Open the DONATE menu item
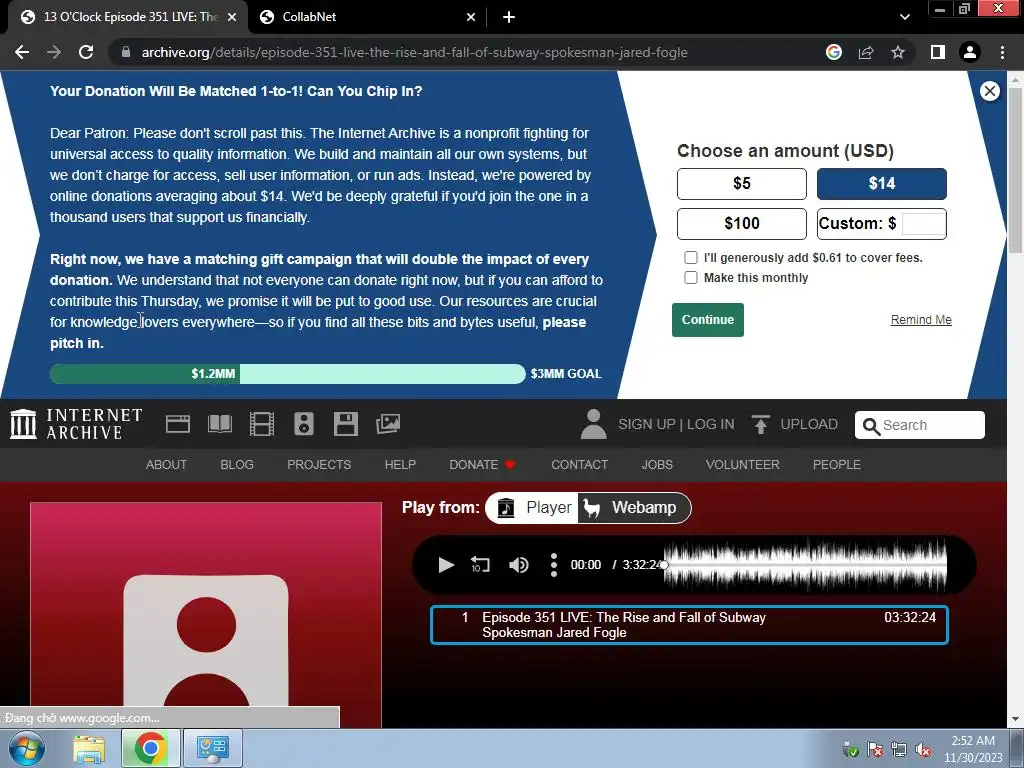This screenshot has height=768, width=1024. click(483, 464)
